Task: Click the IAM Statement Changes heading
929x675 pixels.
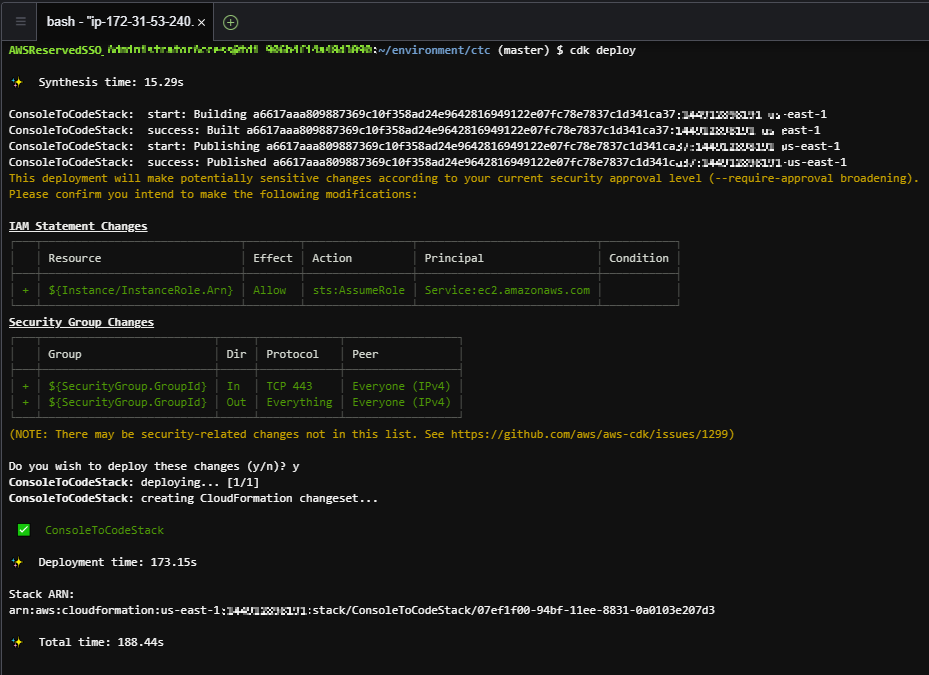Action: 78,226
